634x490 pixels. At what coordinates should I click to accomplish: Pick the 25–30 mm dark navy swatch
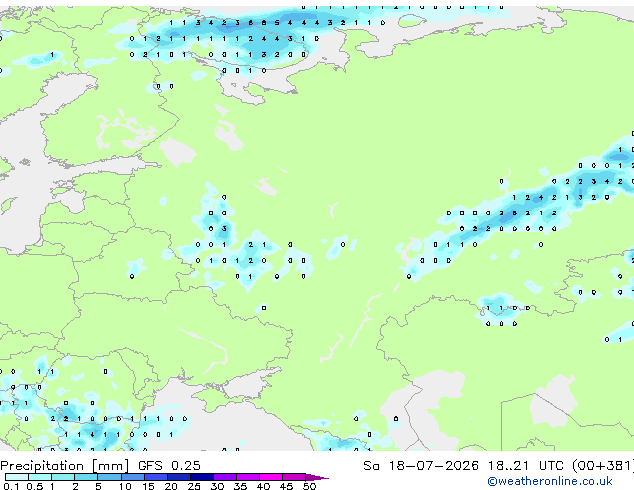tap(202, 477)
